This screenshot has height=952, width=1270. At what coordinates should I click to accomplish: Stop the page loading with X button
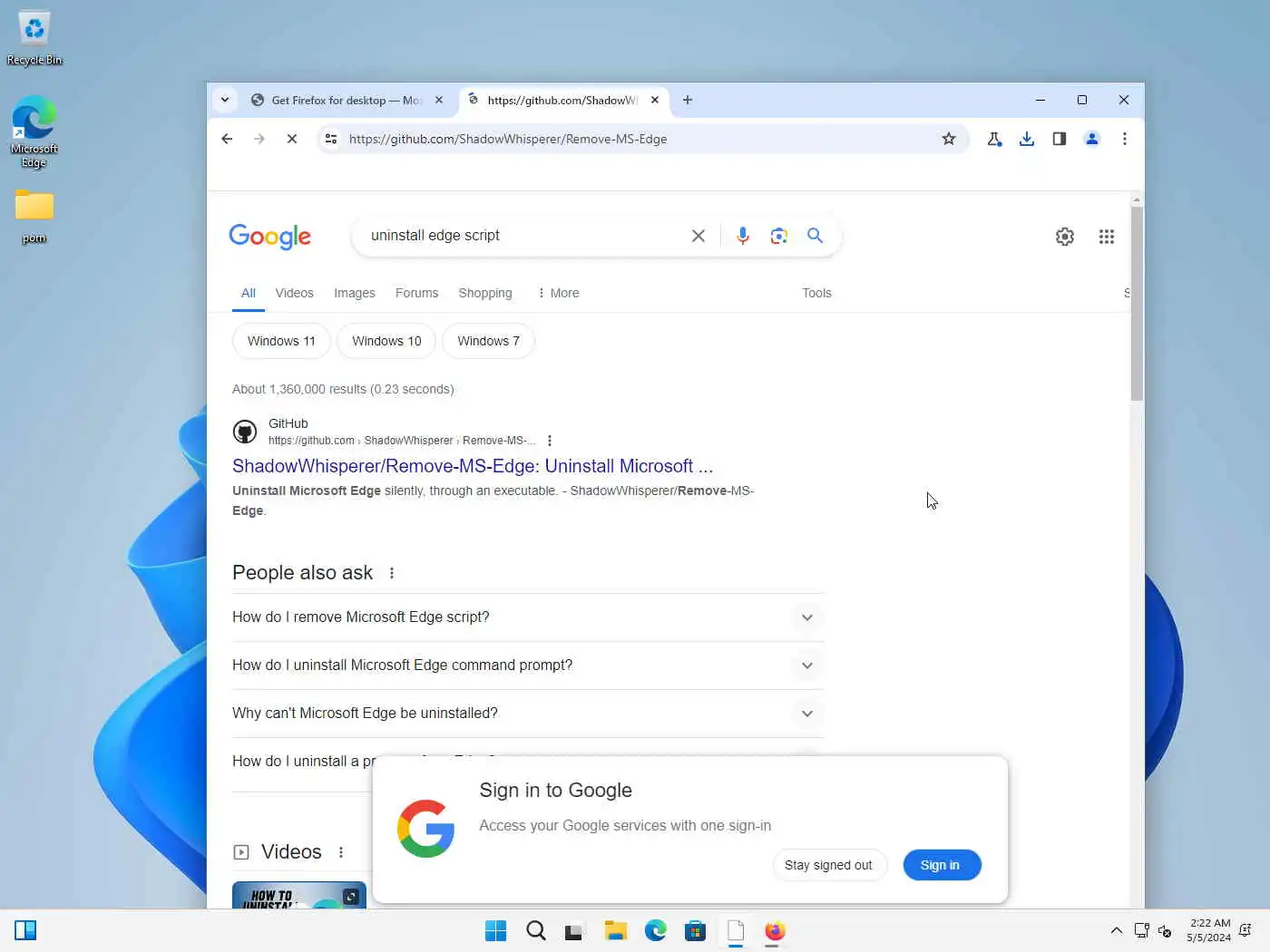292,139
